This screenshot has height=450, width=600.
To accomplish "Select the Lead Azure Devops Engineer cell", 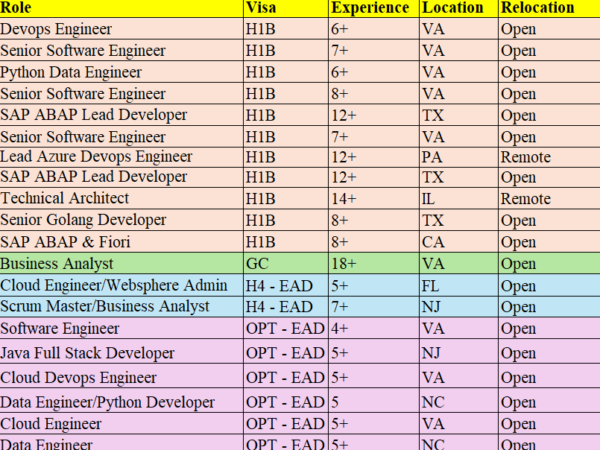I will [x=96, y=157].
